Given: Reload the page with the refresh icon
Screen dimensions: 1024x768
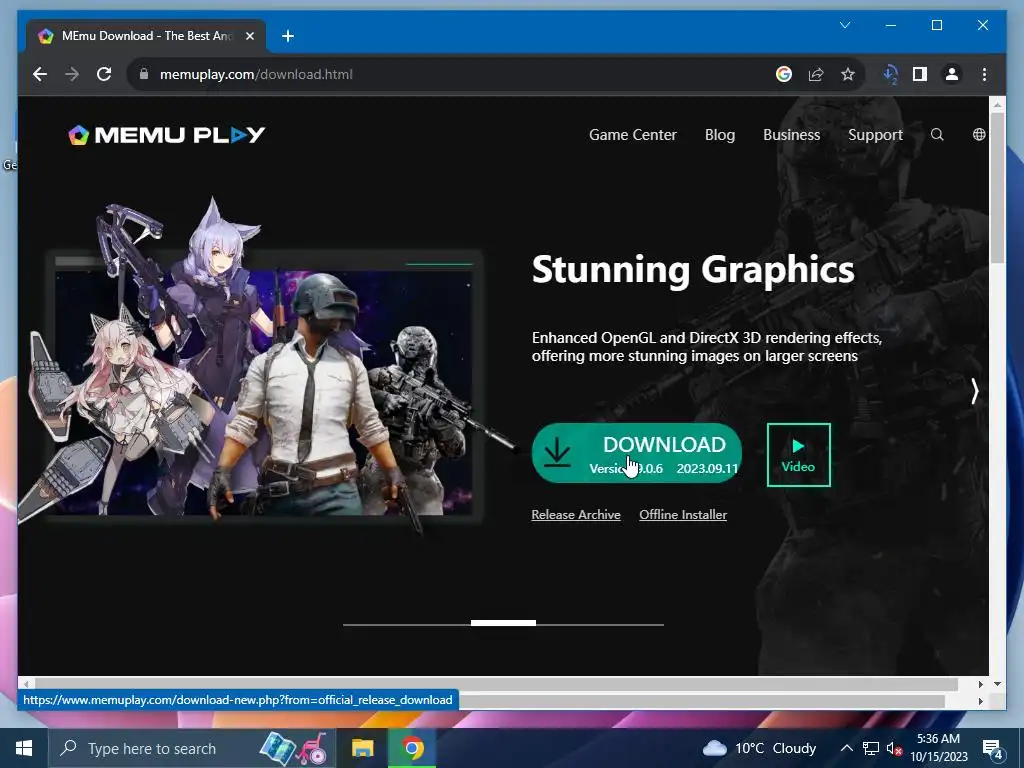Looking at the screenshot, I should (x=104, y=74).
